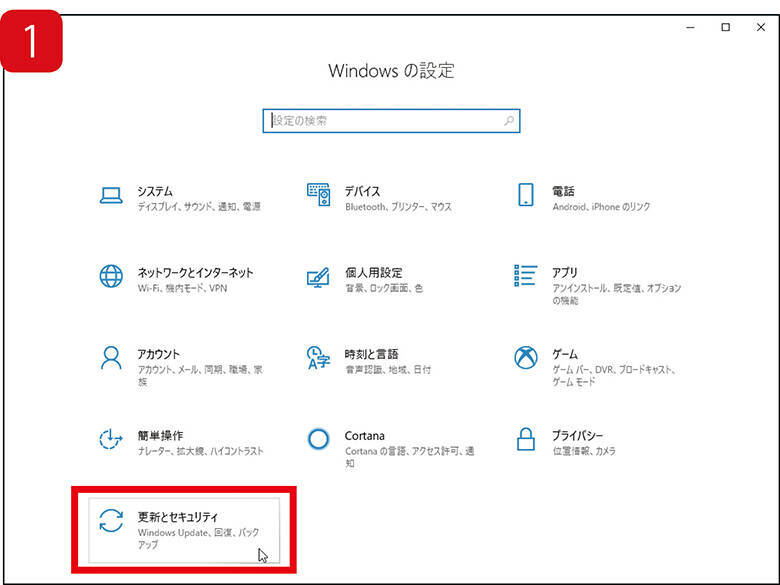This screenshot has height=585, width=780.
Task: Open Devices keyboard icon
Action: 318,195
